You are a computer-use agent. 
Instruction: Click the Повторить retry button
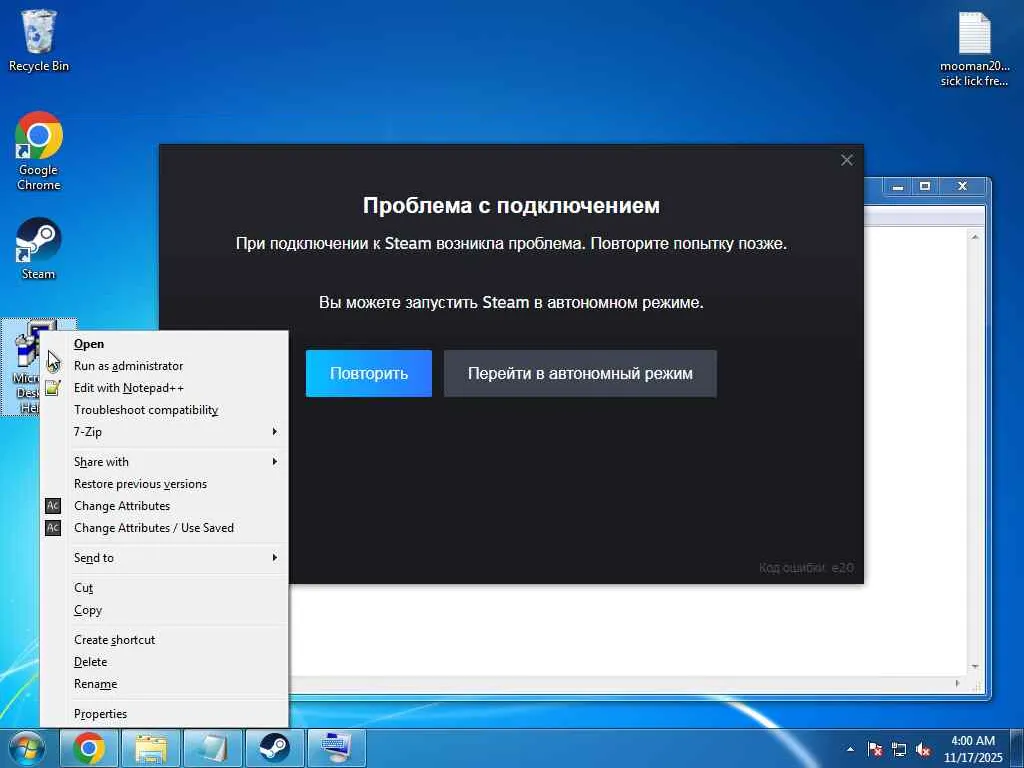369,374
